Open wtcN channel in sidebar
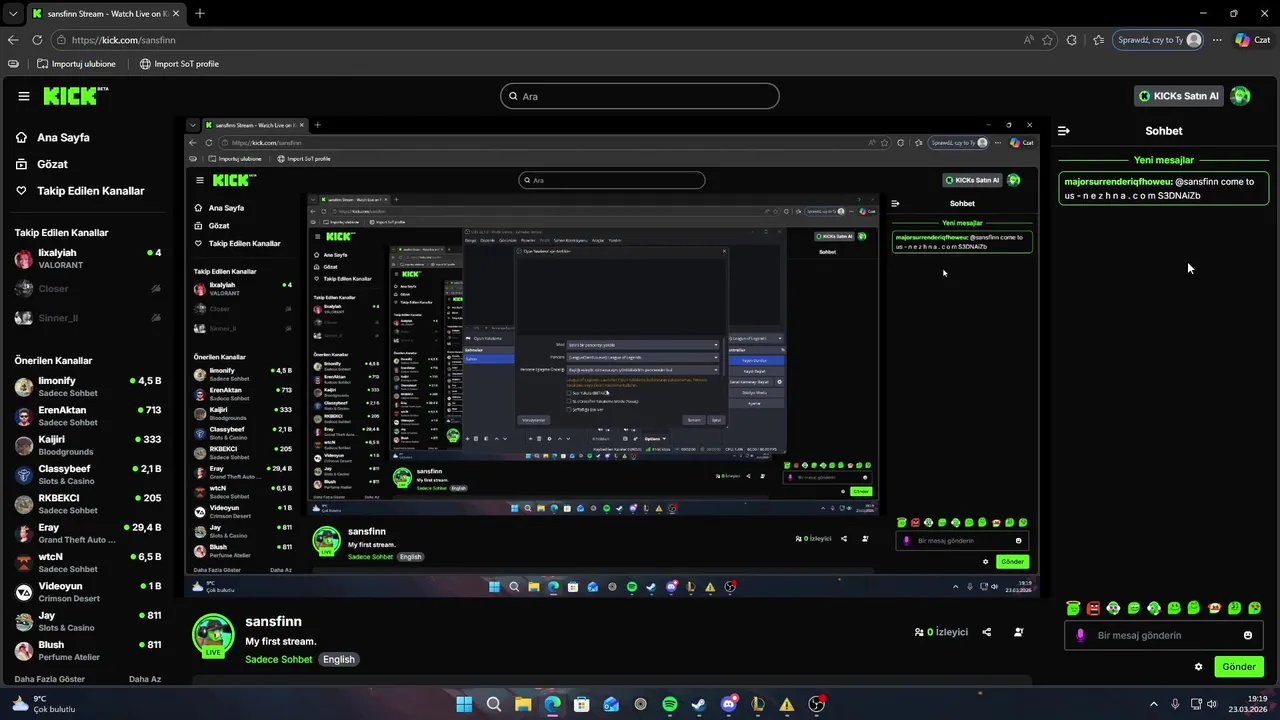This screenshot has width=1280, height=720. 88,562
